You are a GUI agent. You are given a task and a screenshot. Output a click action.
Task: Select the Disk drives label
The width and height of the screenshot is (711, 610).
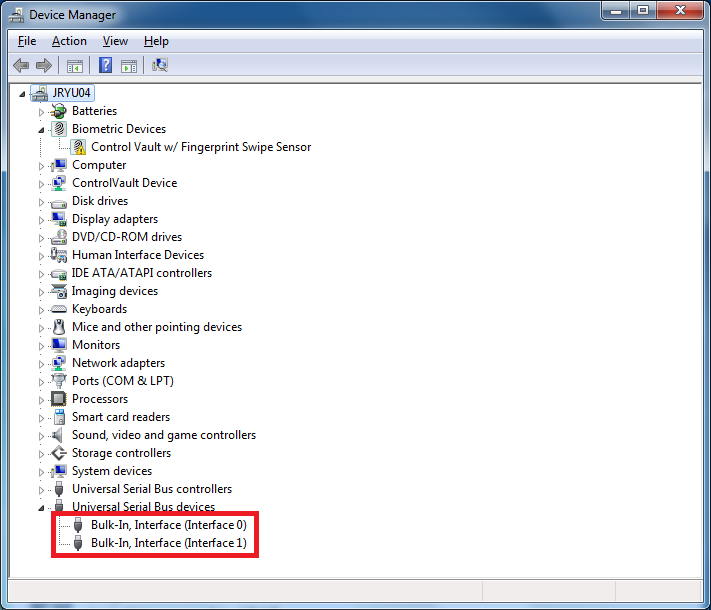tap(100, 201)
